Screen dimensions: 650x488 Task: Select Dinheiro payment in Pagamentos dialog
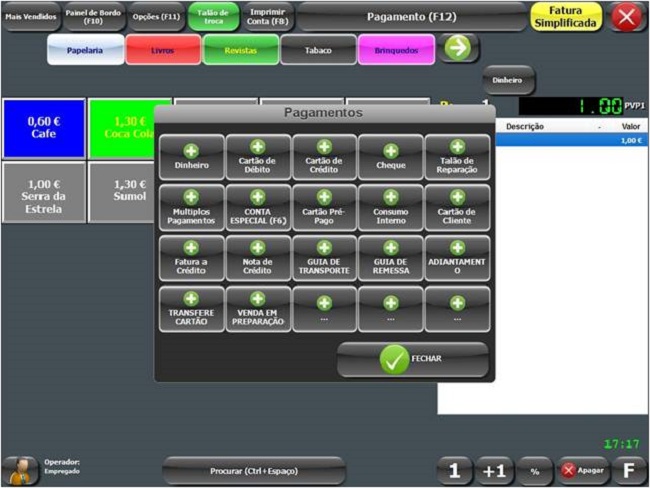click(x=191, y=157)
